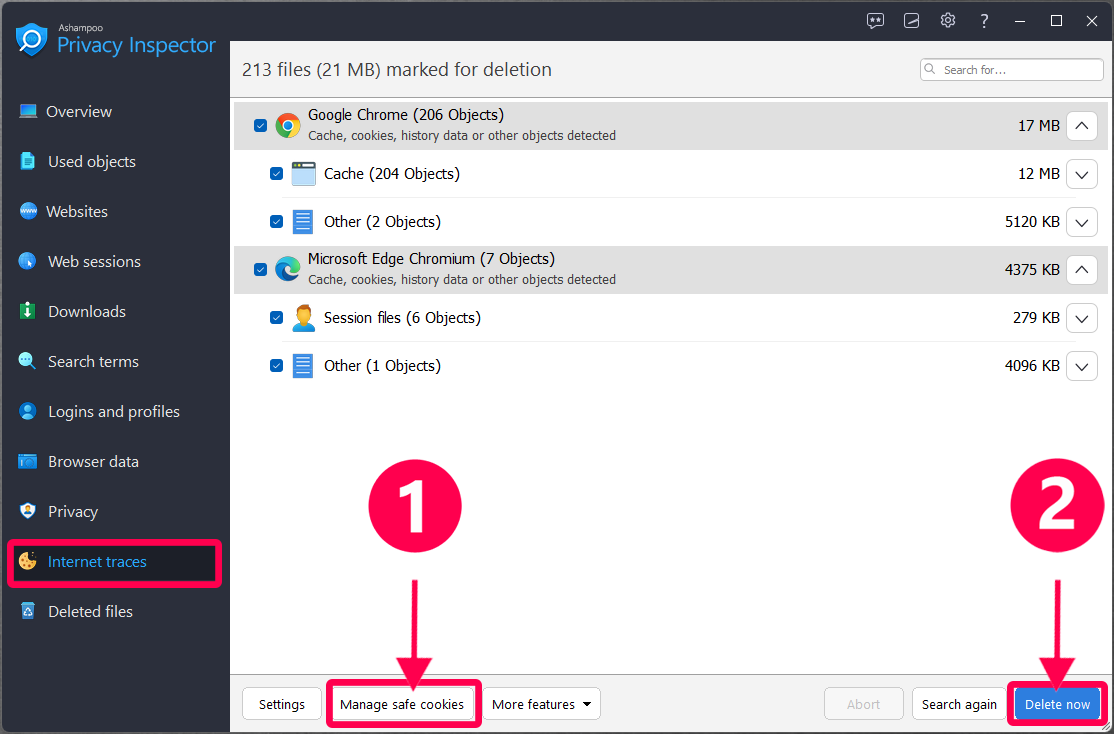The width and height of the screenshot is (1114, 734).
Task: Click the Cache window icon under Chrome
Action: click(x=303, y=173)
